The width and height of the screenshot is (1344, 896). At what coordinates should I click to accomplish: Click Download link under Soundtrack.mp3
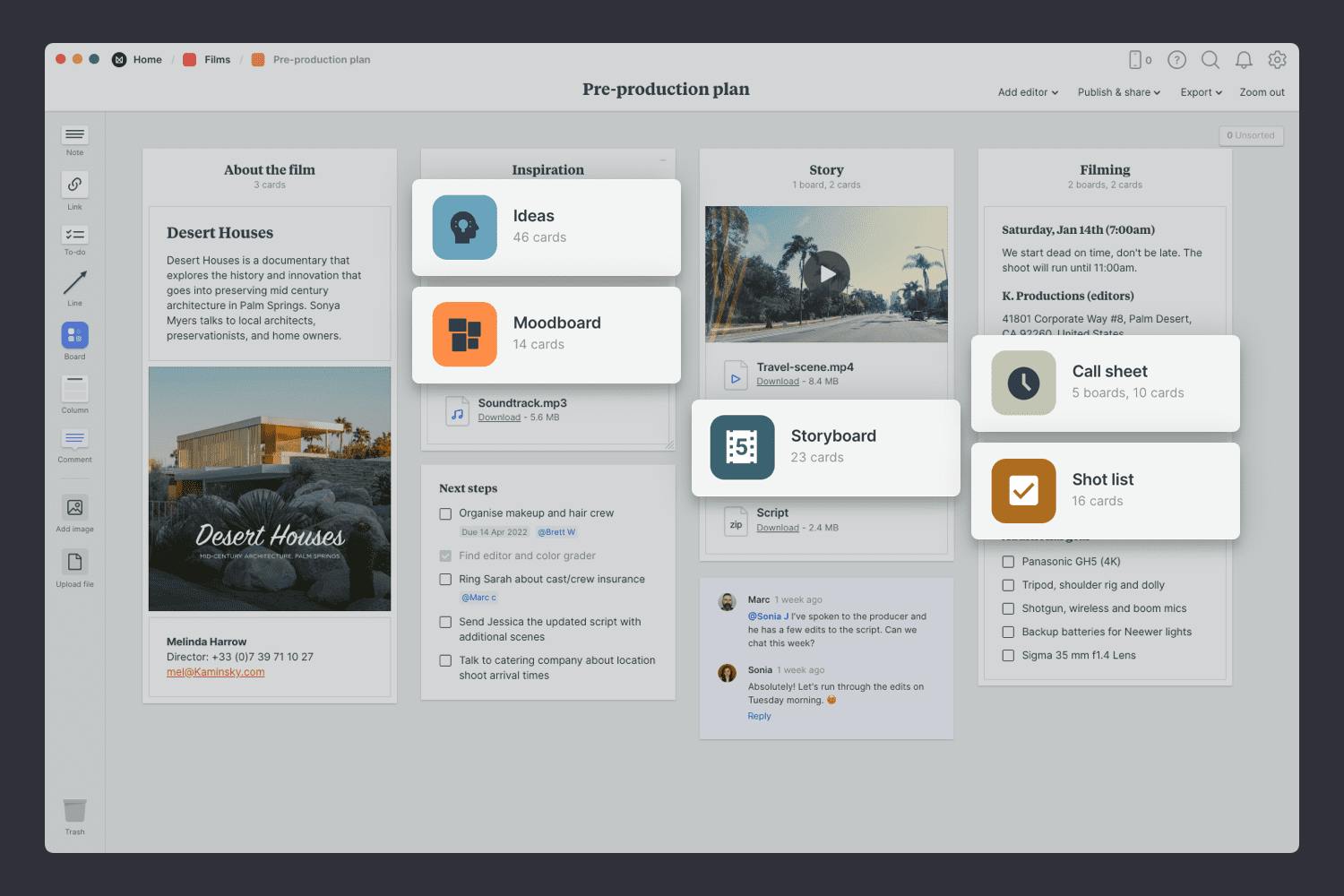click(x=499, y=418)
